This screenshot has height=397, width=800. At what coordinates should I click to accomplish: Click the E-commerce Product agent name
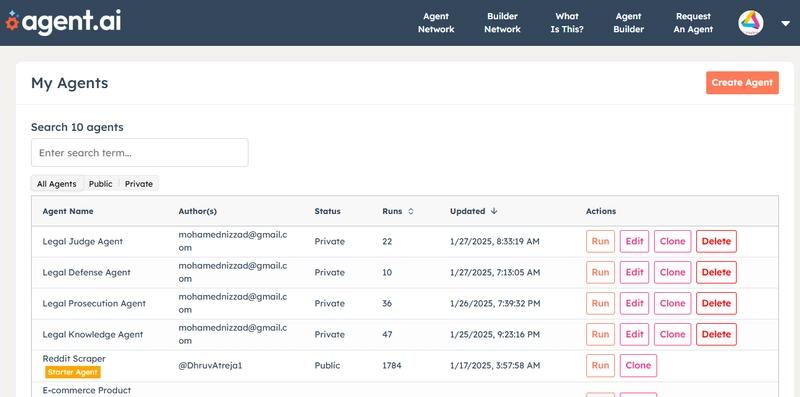pyautogui.click(x=87, y=390)
